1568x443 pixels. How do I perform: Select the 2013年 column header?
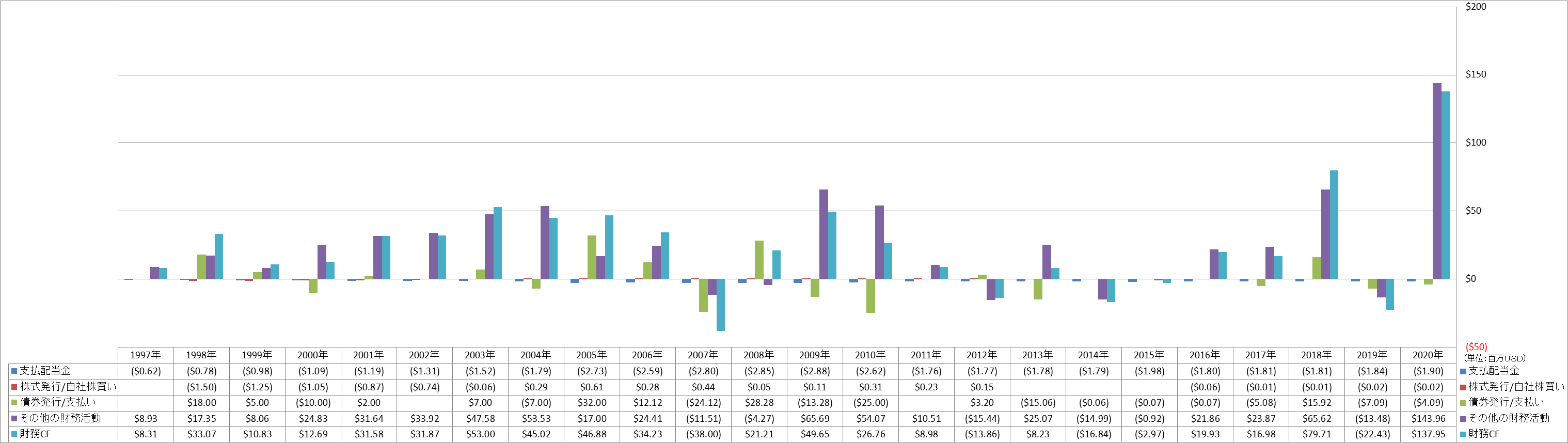[x=1038, y=355]
